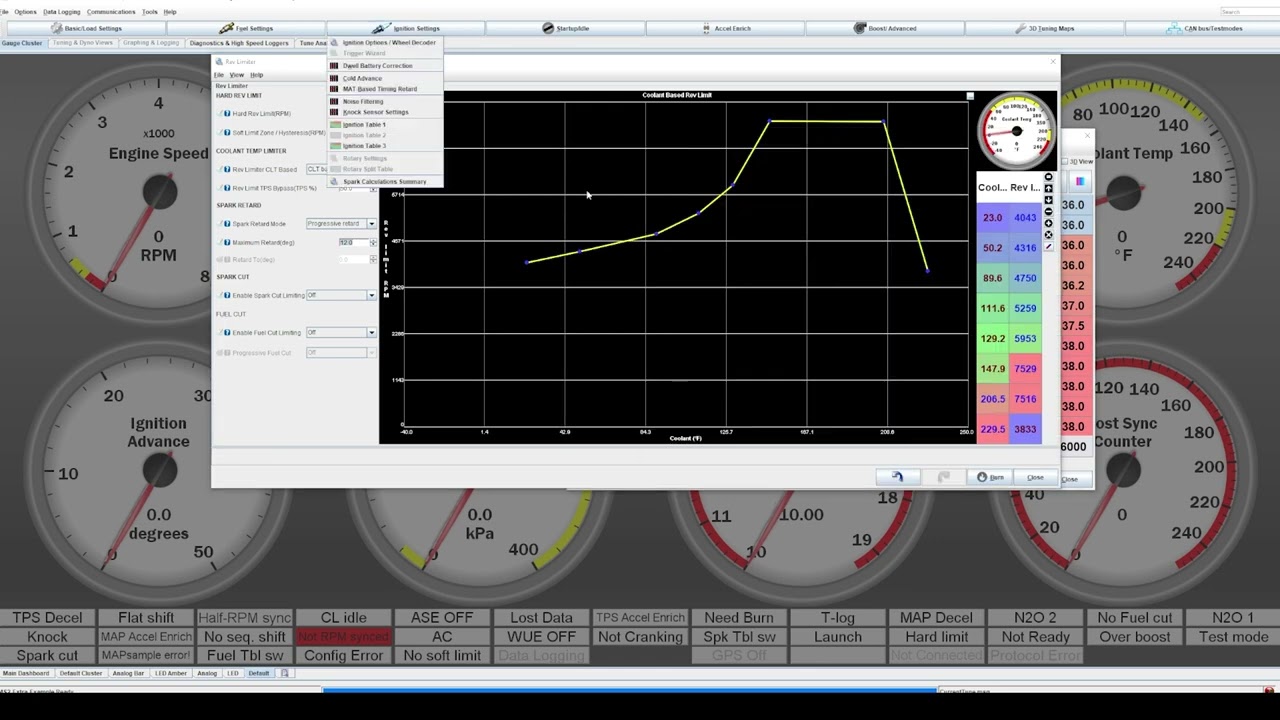Viewport: 1280px width, 720px height.
Task: Click the pencil icon below table tool icons
Action: point(1048,246)
